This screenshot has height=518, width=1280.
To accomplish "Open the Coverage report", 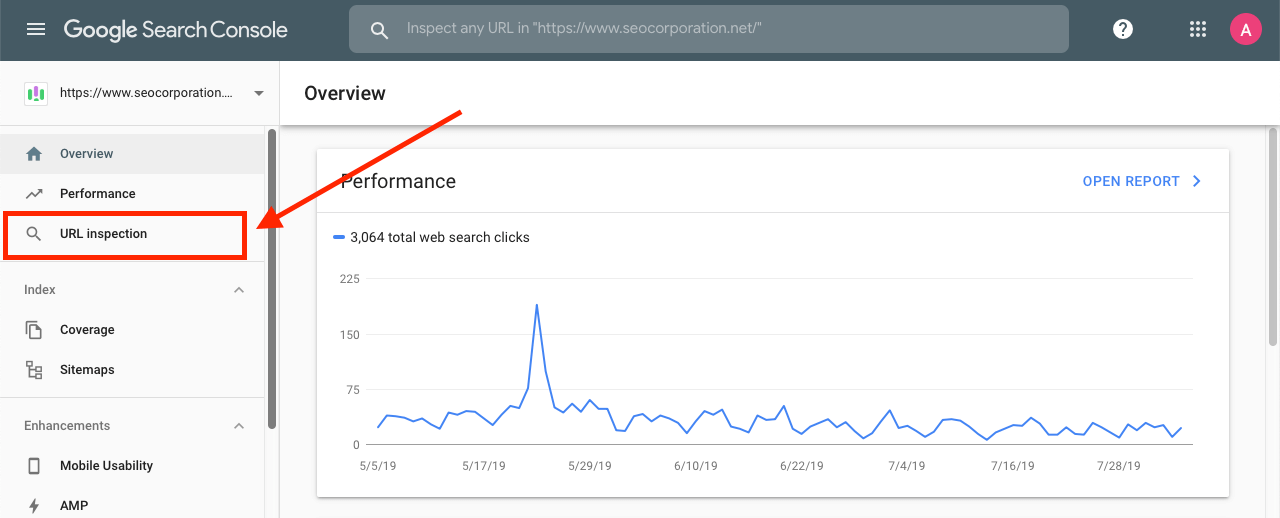I will 132,330.
